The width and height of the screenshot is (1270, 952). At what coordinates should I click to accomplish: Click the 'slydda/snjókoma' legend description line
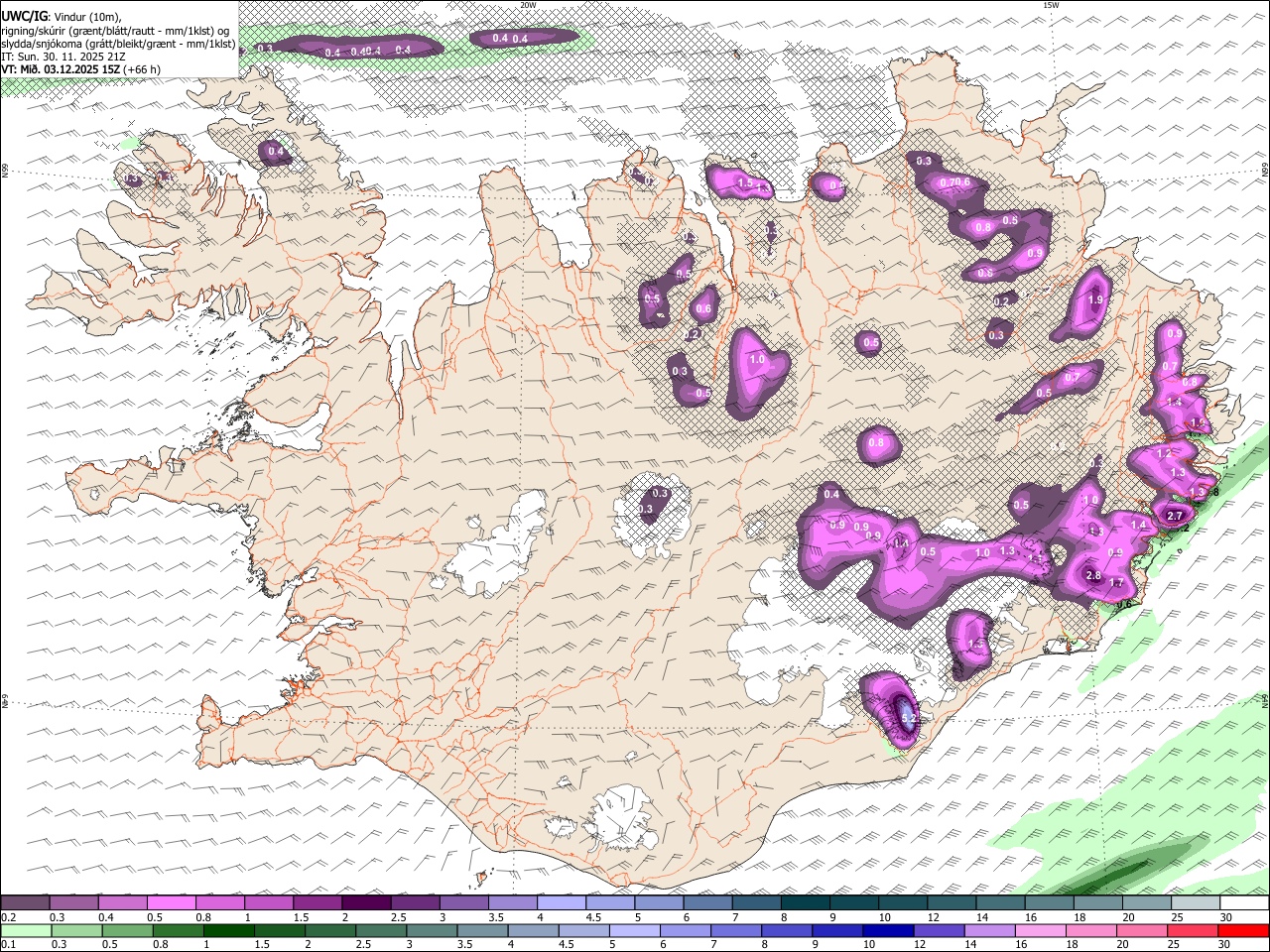pos(118,45)
